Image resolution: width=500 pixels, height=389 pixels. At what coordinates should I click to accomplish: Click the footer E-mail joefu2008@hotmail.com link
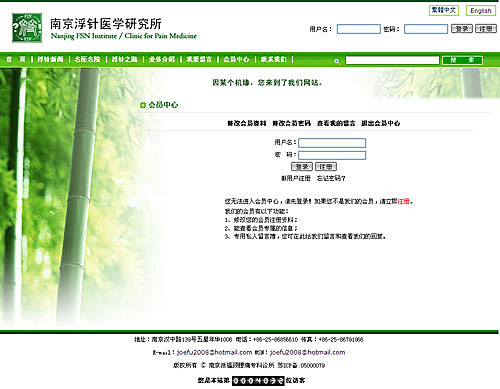214,352
